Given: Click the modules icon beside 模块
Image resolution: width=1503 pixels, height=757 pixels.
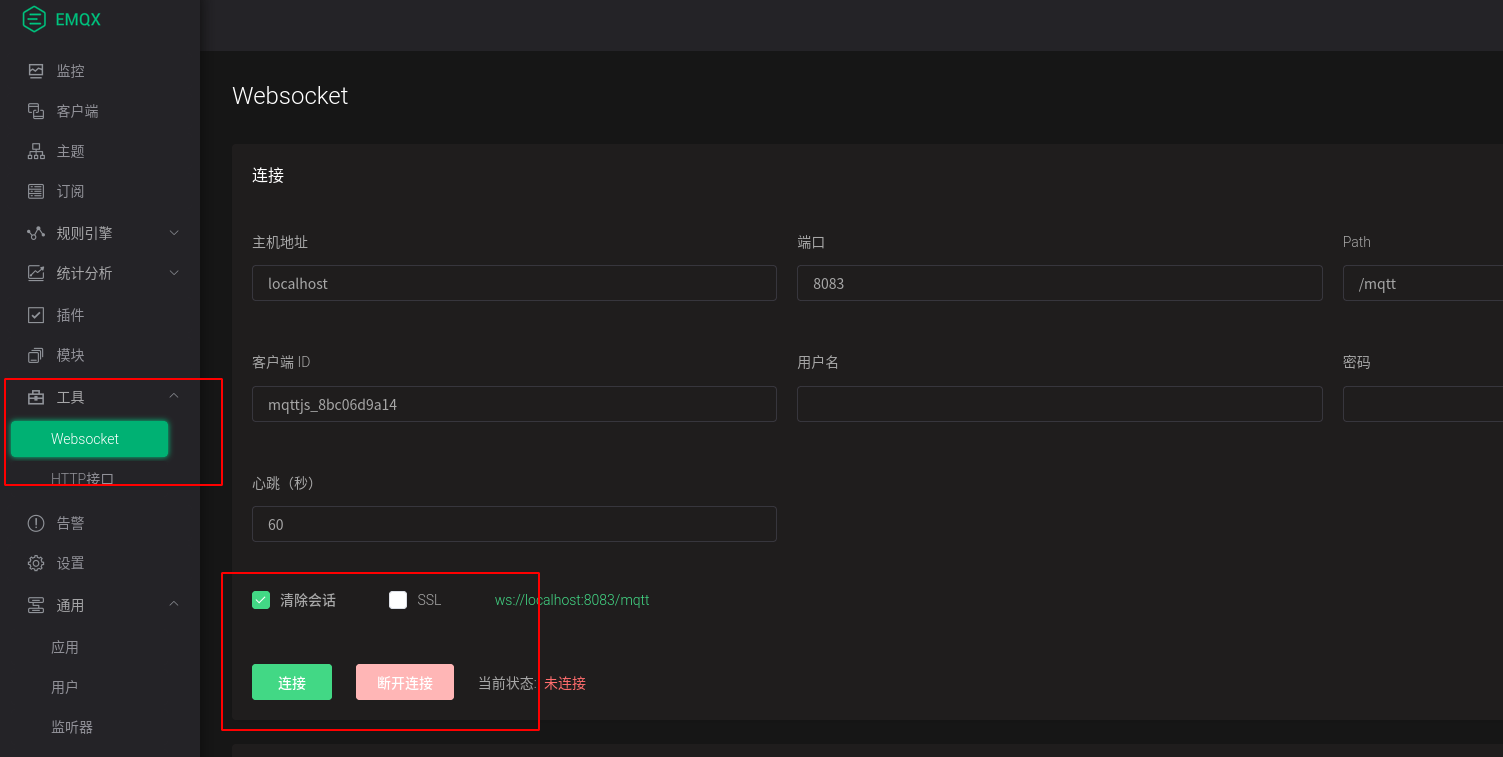Looking at the screenshot, I should 36,355.
